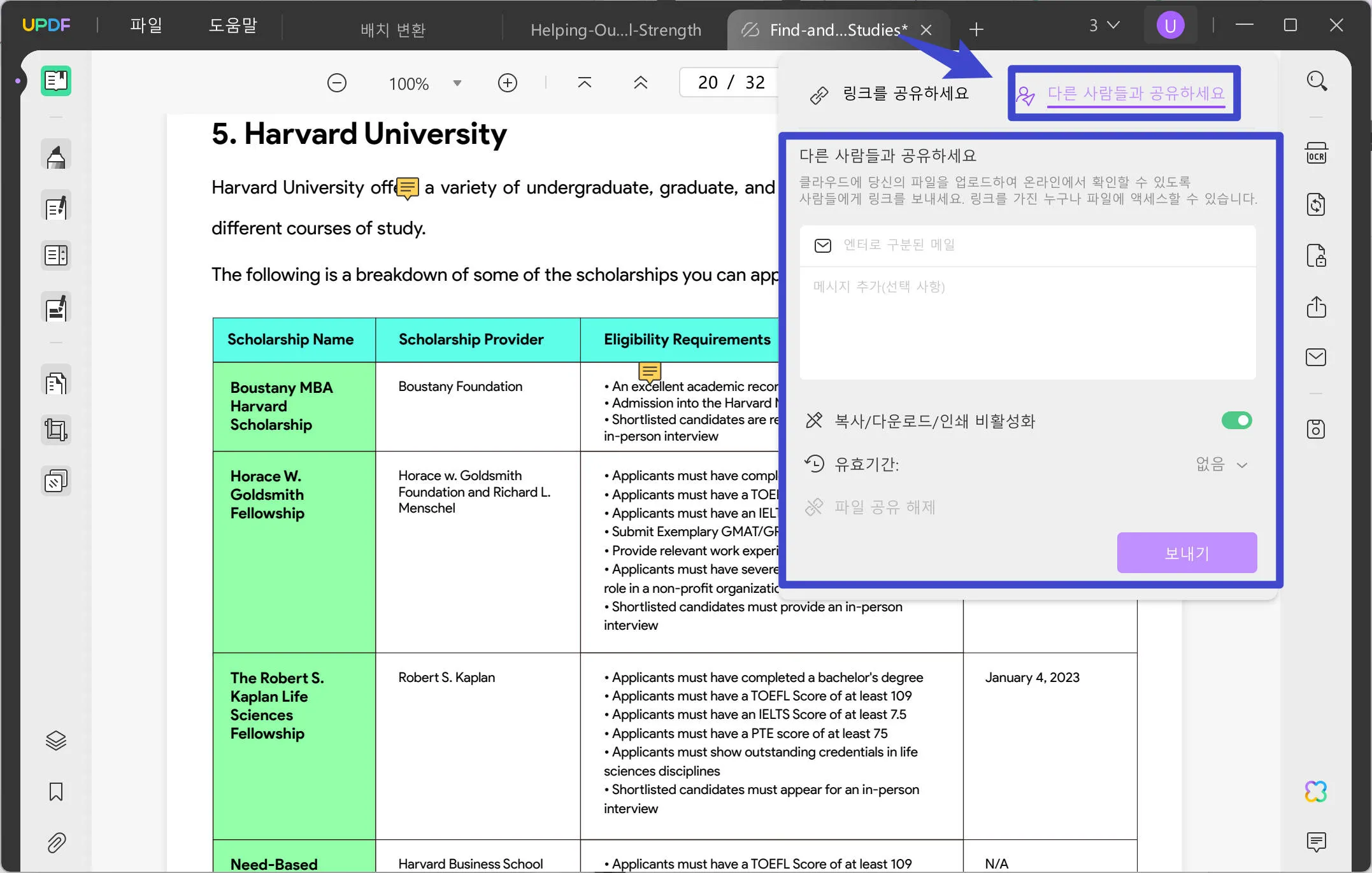Open the Layers panel icon
Image resolution: width=1372 pixels, height=873 pixels.
pyautogui.click(x=56, y=740)
